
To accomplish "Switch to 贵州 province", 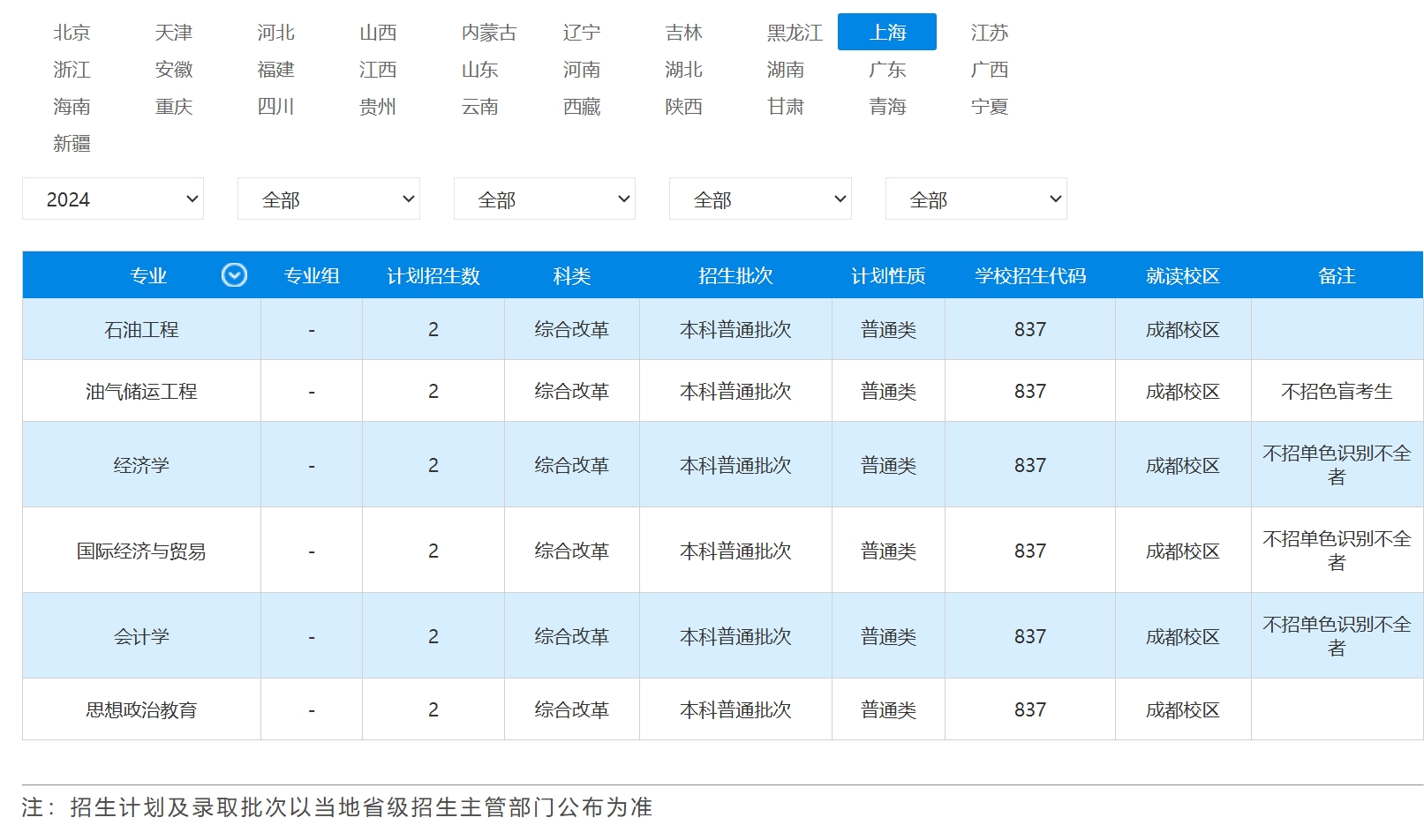I will 378,107.
